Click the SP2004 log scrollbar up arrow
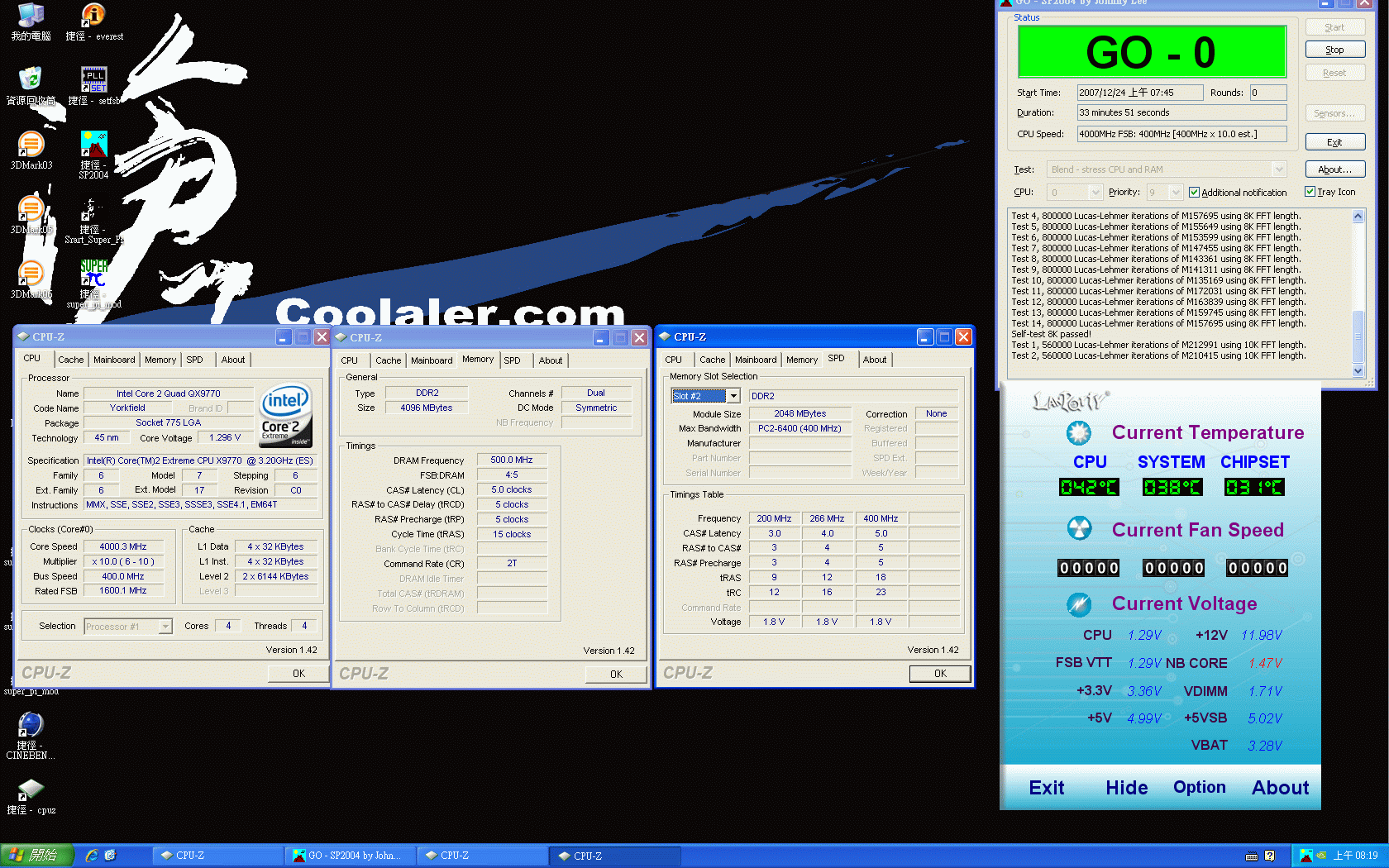Image resolution: width=1389 pixels, height=868 pixels. [1358, 216]
